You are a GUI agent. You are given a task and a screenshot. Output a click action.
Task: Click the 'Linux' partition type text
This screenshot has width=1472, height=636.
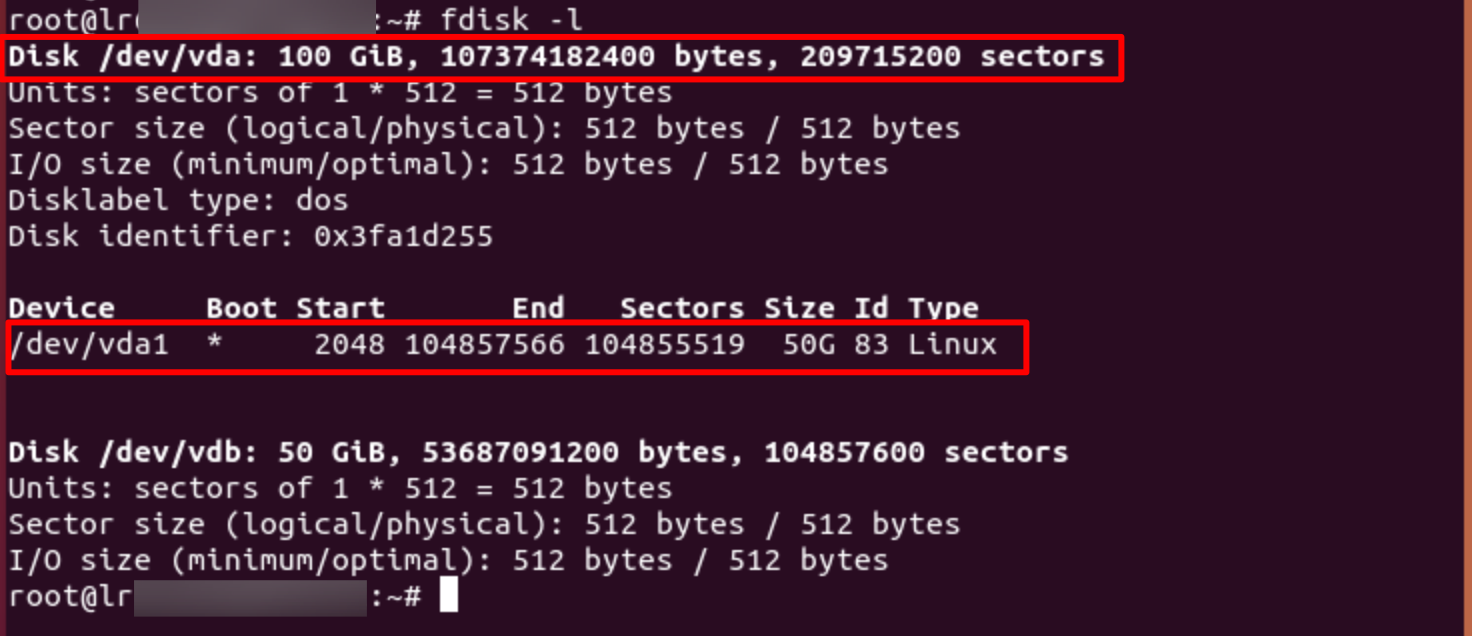pos(952,345)
